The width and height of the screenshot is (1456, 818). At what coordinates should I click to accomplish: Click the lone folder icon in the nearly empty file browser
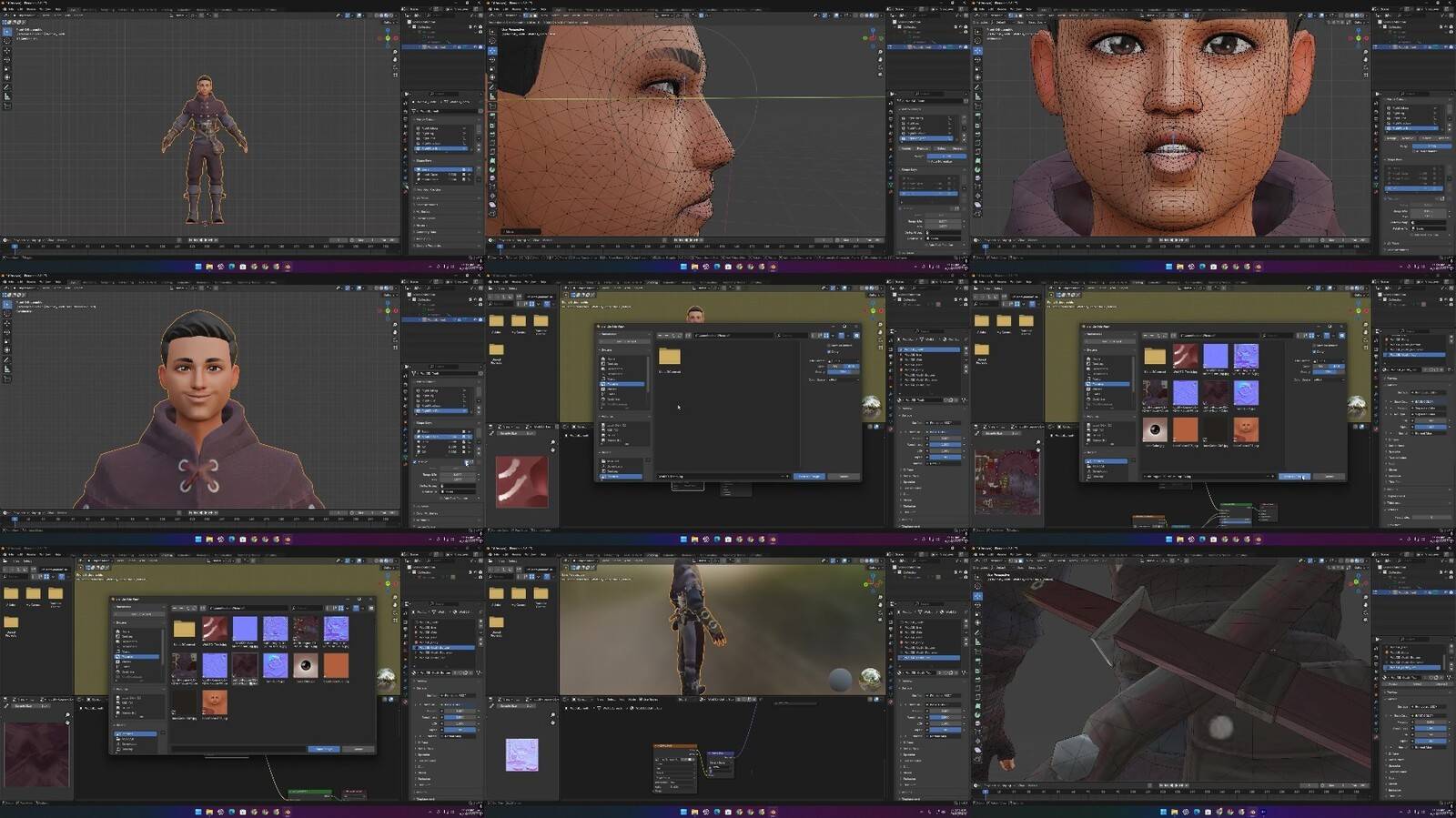[670, 357]
